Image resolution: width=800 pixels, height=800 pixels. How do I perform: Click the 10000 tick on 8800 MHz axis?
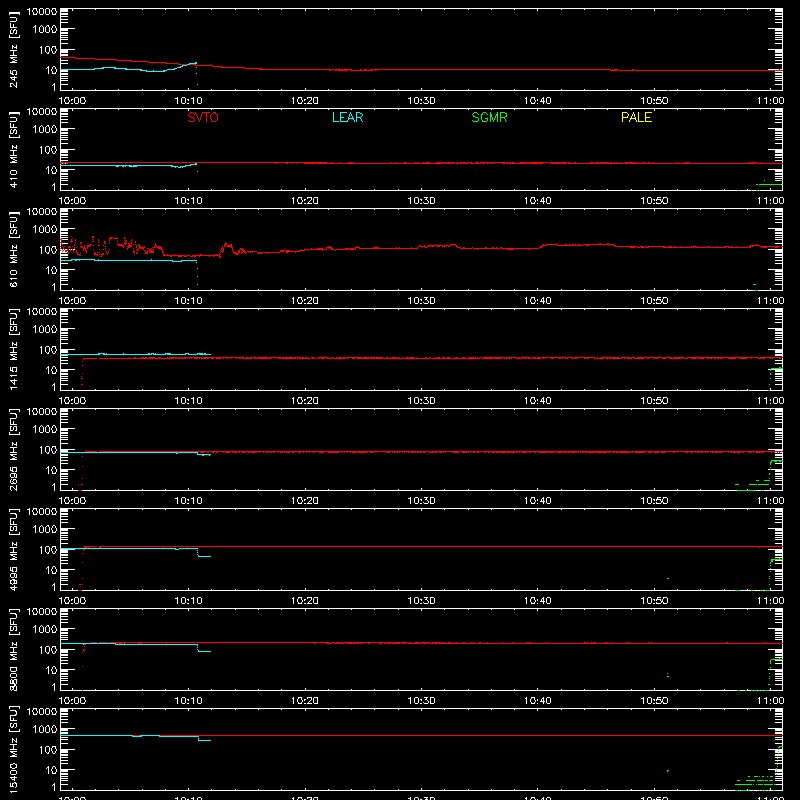[x=42, y=612]
